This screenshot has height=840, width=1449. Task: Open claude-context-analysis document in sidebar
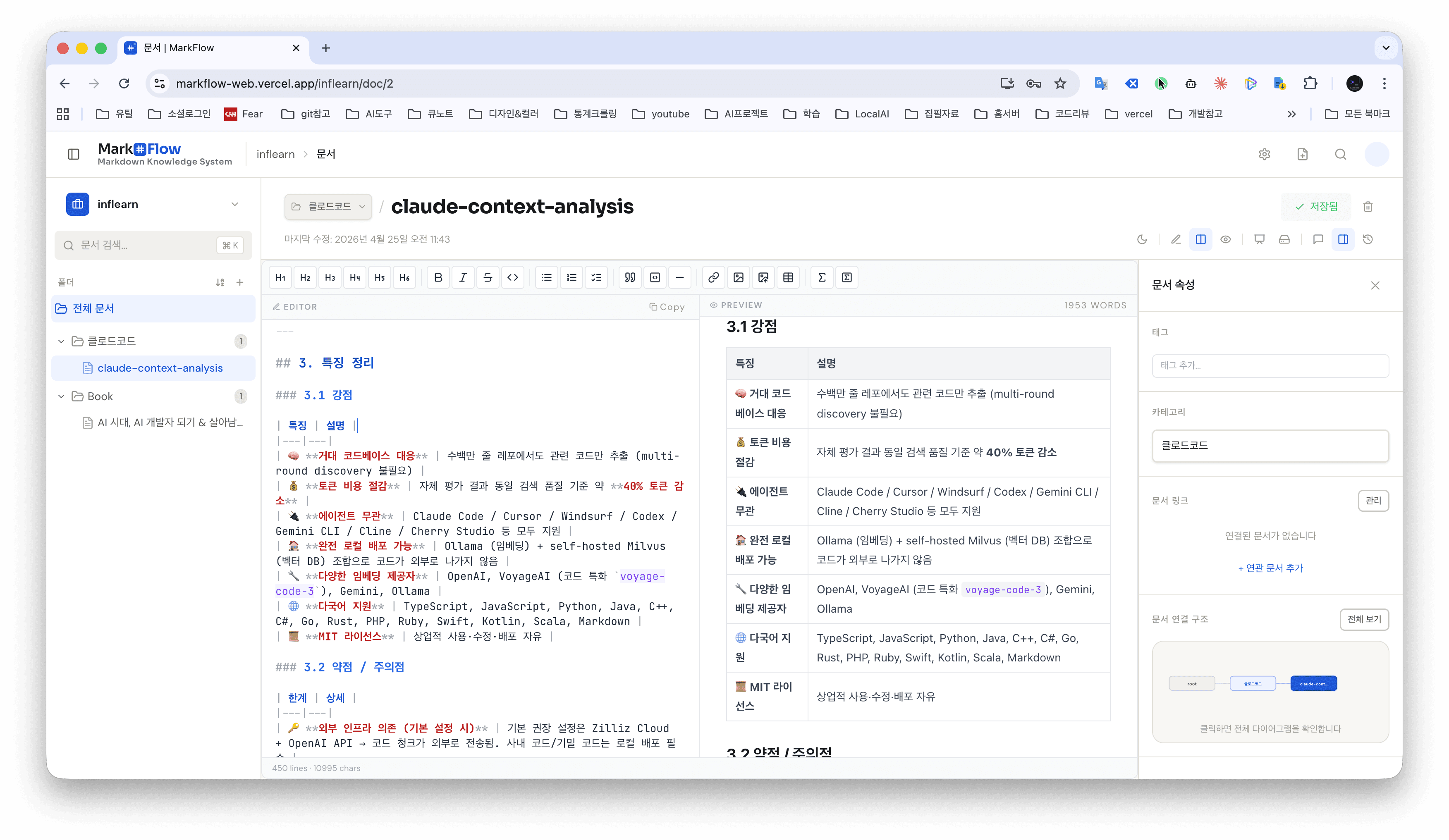tap(153, 368)
